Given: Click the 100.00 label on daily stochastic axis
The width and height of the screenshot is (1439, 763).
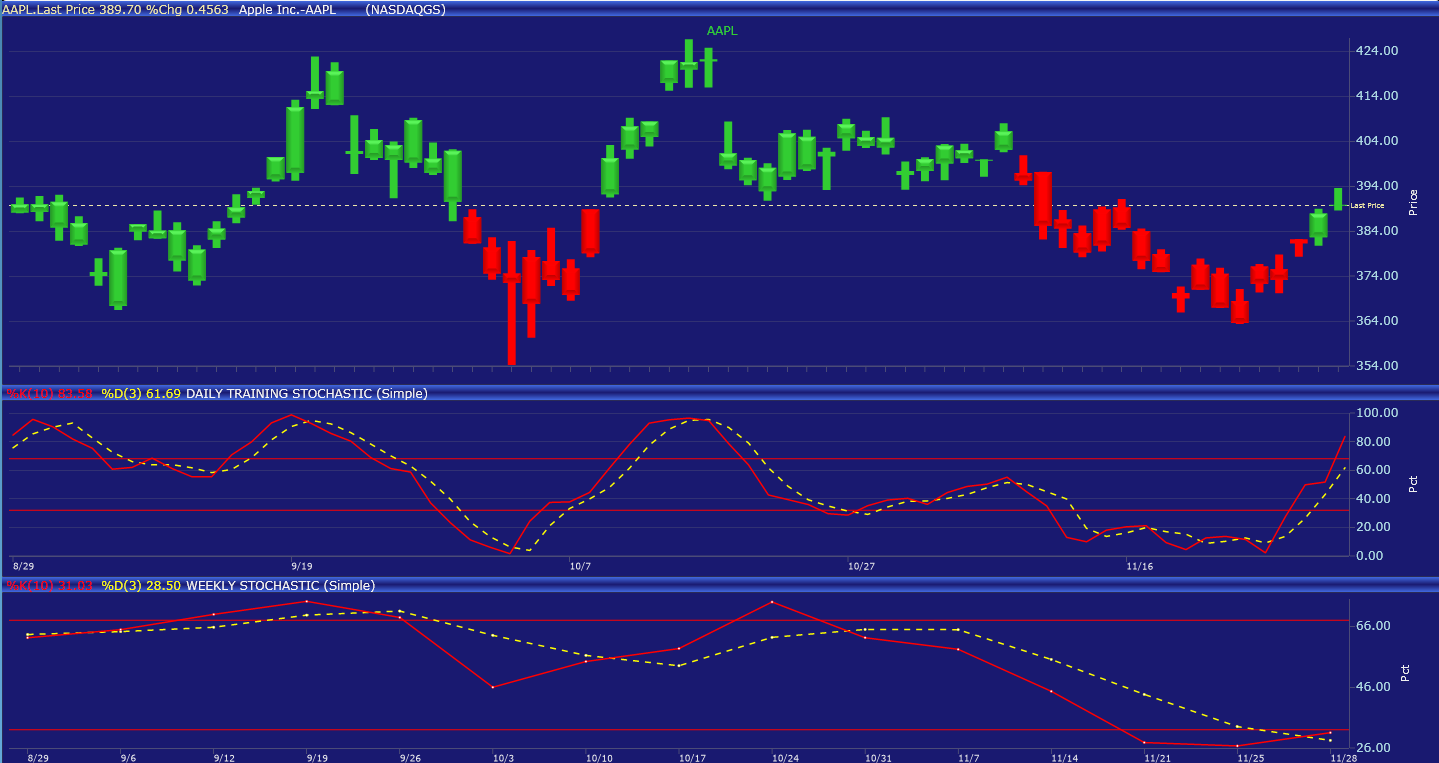Looking at the screenshot, I should (x=1377, y=413).
